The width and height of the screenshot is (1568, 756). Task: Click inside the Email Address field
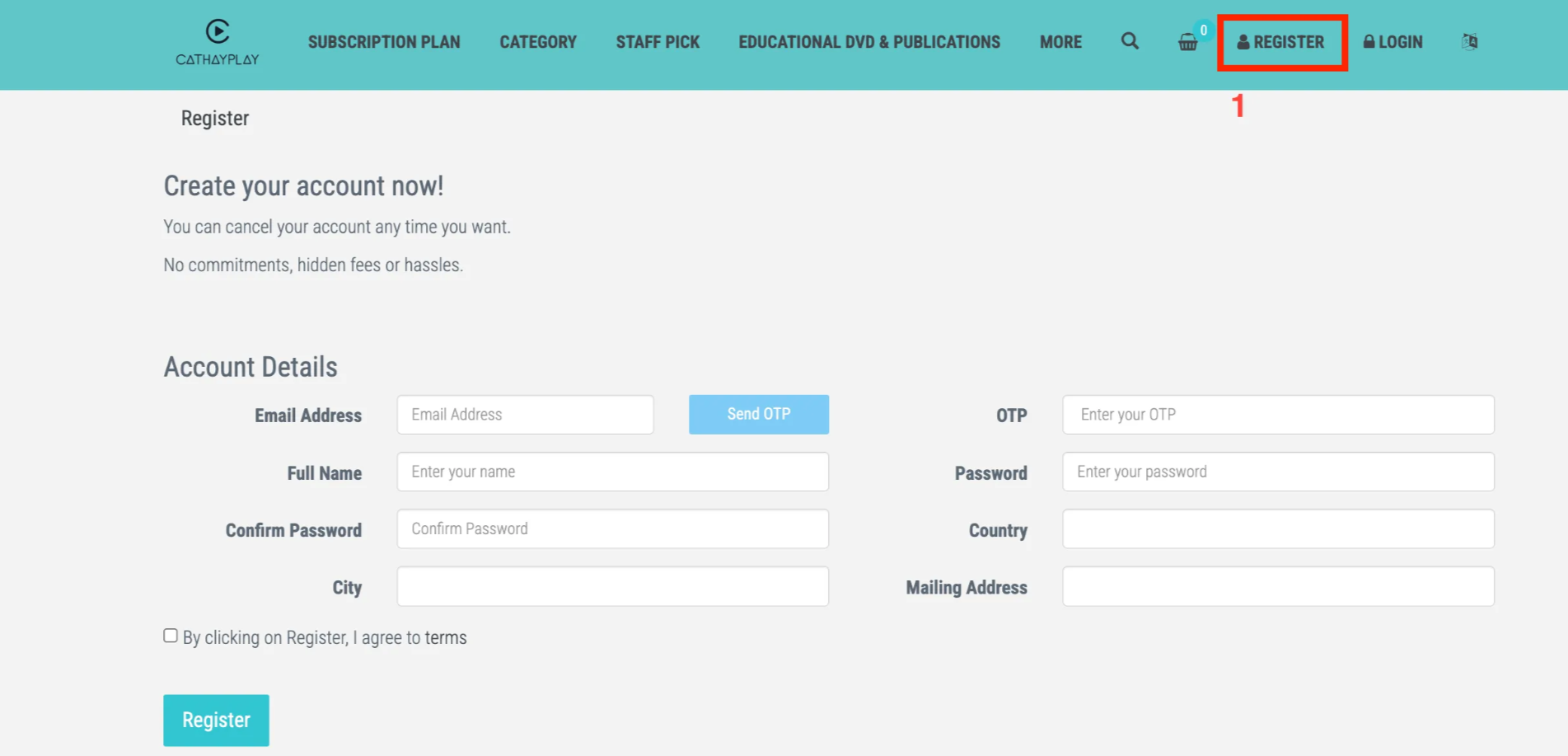(525, 414)
